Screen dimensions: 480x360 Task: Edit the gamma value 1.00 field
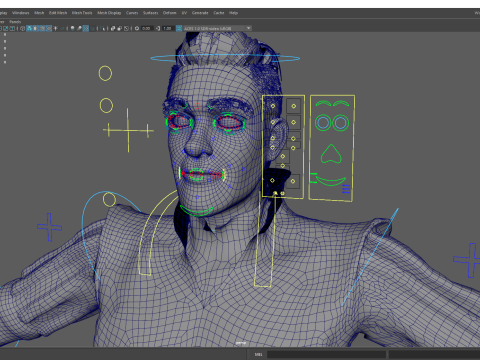(x=167, y=28)
